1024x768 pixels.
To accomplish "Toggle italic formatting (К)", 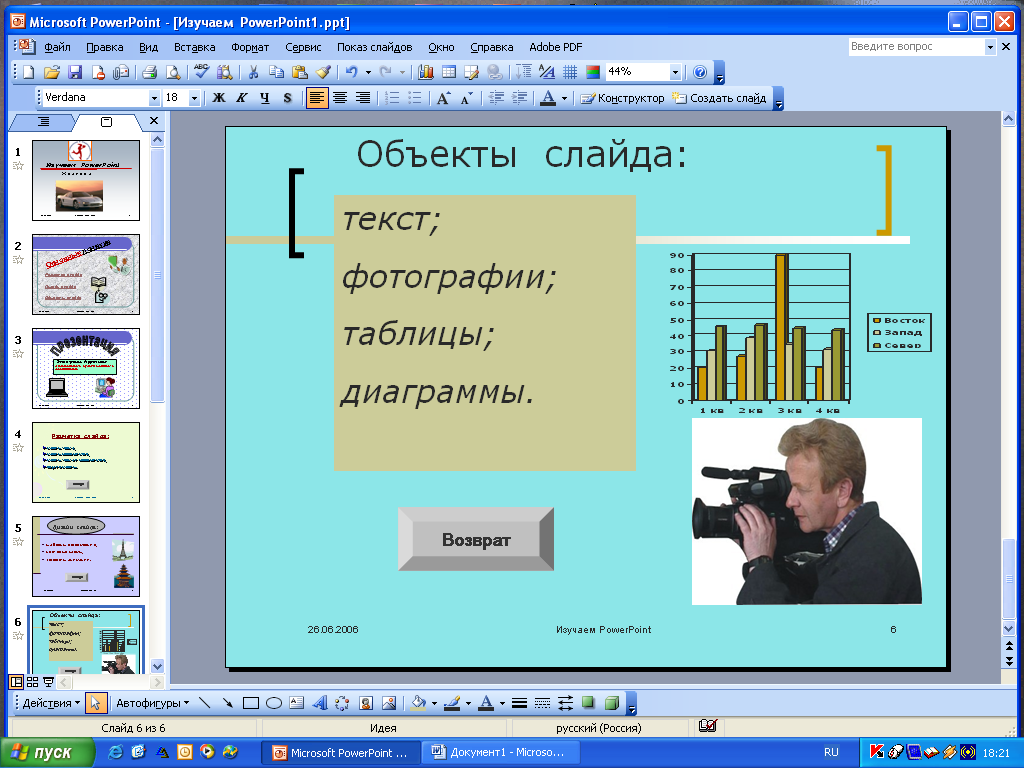I will [x=242, y=98].
